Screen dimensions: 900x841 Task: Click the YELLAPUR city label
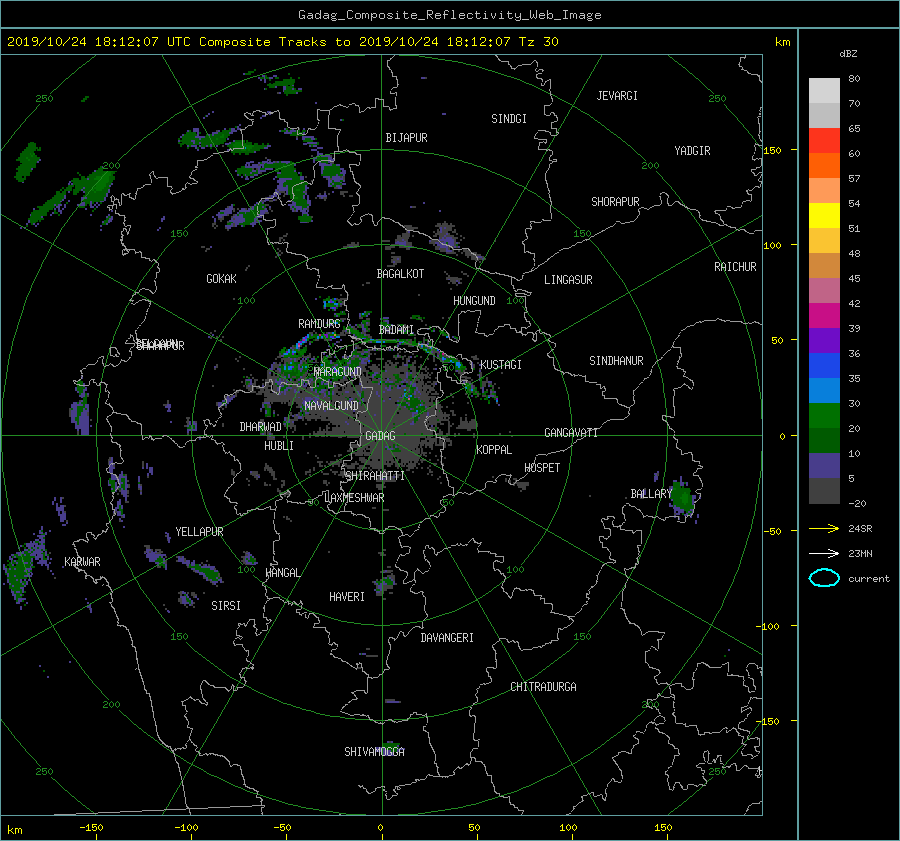[x=199, y=532]
